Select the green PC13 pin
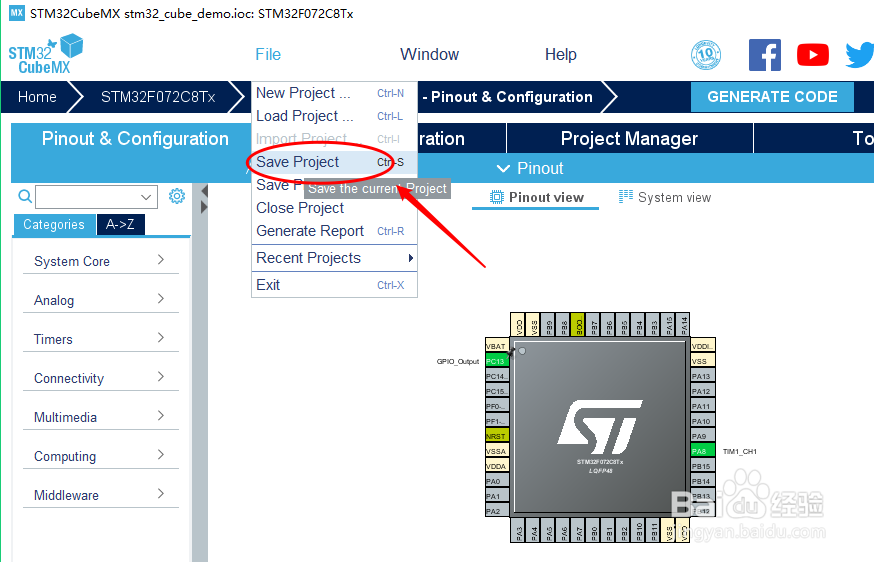Image resolution: width=874 pixels, height=562 pixels. coord(497,361)
